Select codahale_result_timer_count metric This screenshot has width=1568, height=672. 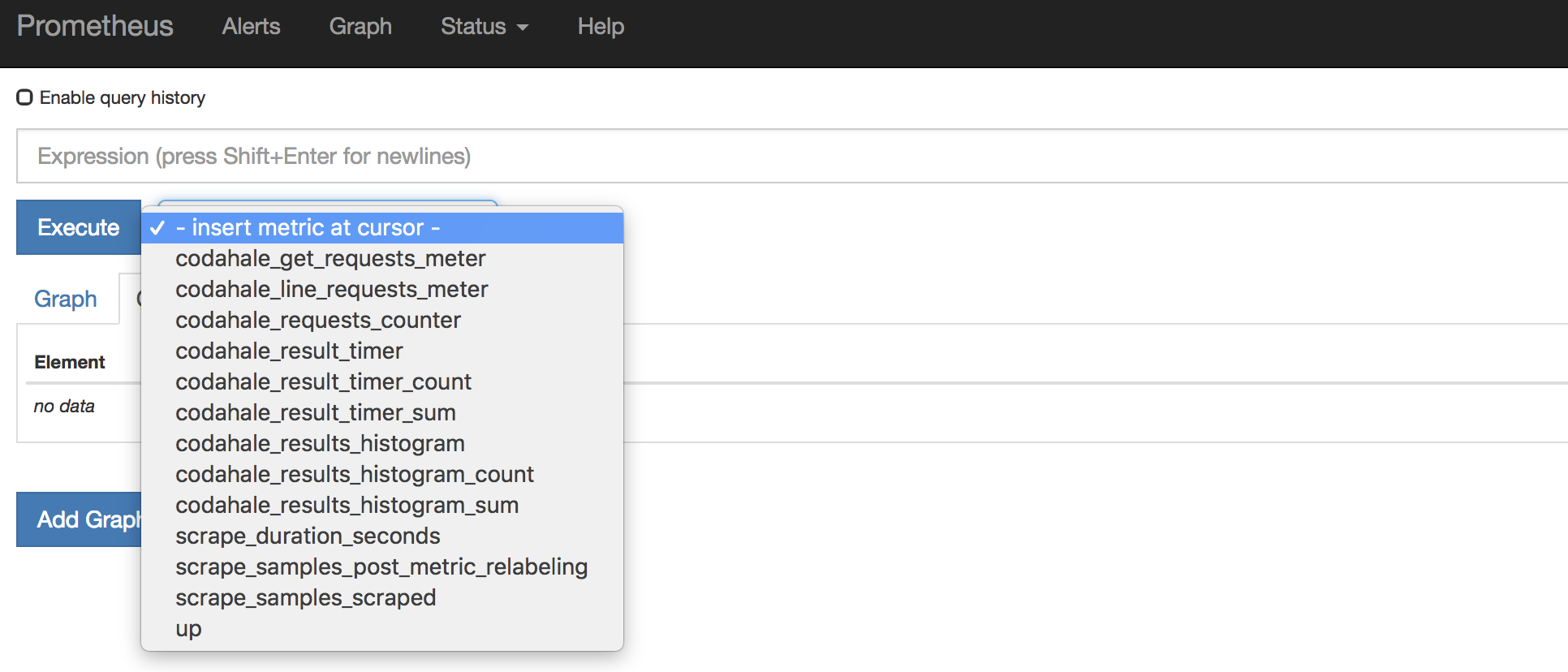(382, 382)
